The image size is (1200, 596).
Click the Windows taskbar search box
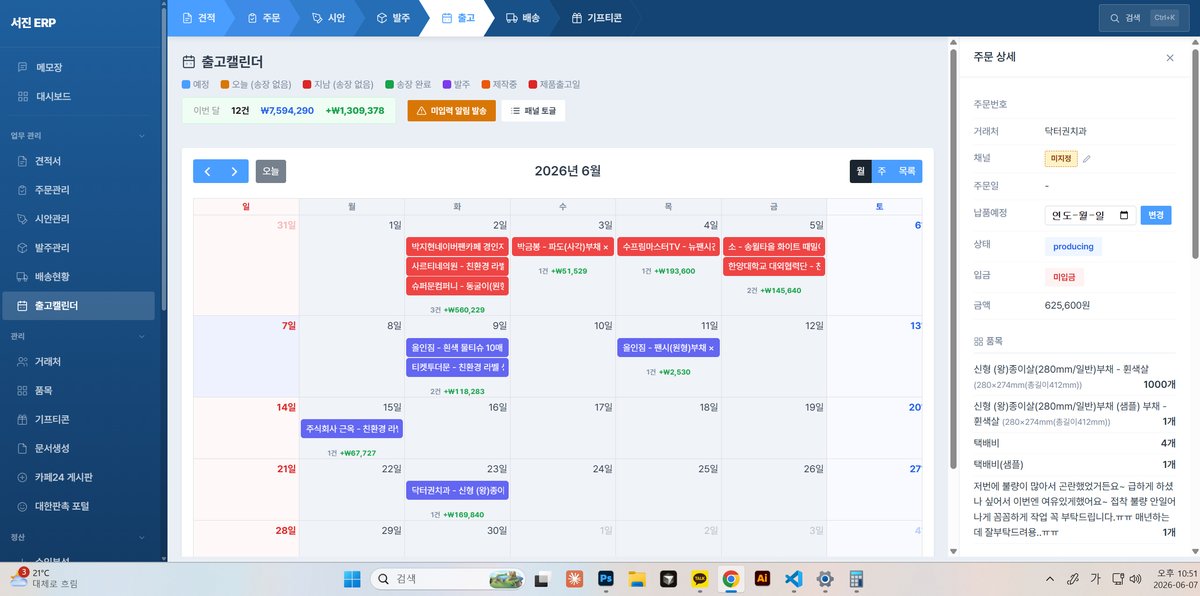447,578
